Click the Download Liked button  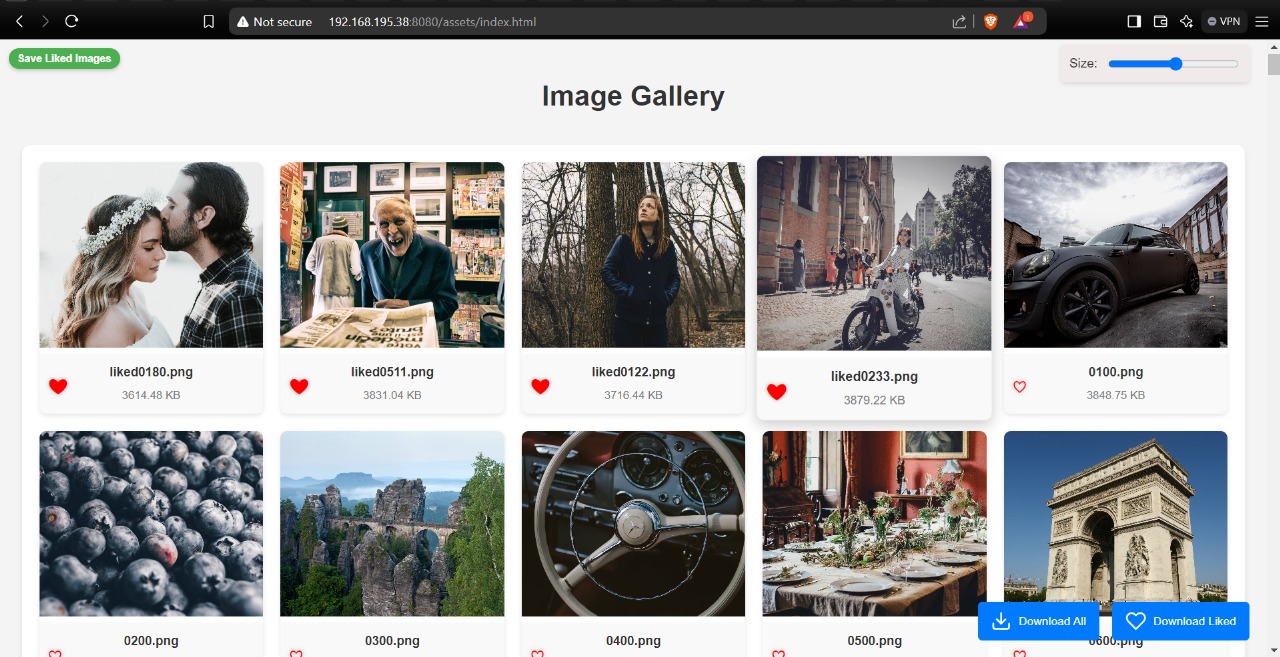1181,621
